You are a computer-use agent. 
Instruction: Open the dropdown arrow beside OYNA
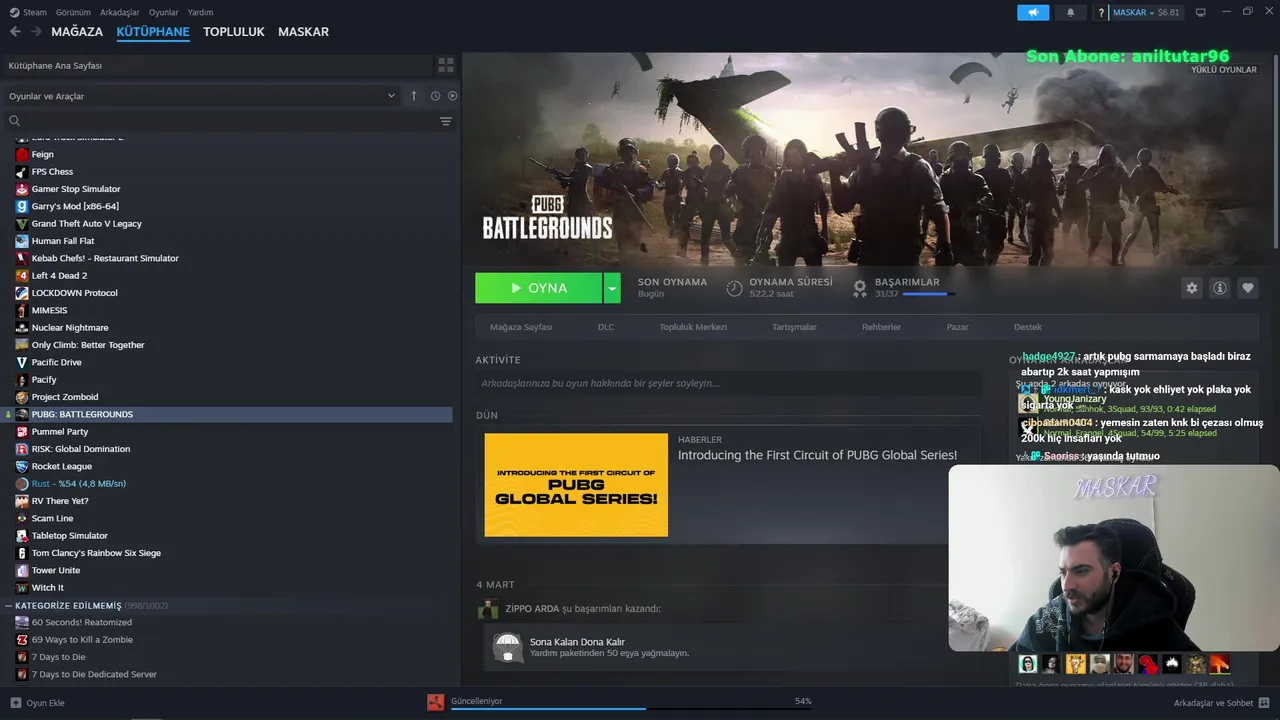tap(612, 288)
